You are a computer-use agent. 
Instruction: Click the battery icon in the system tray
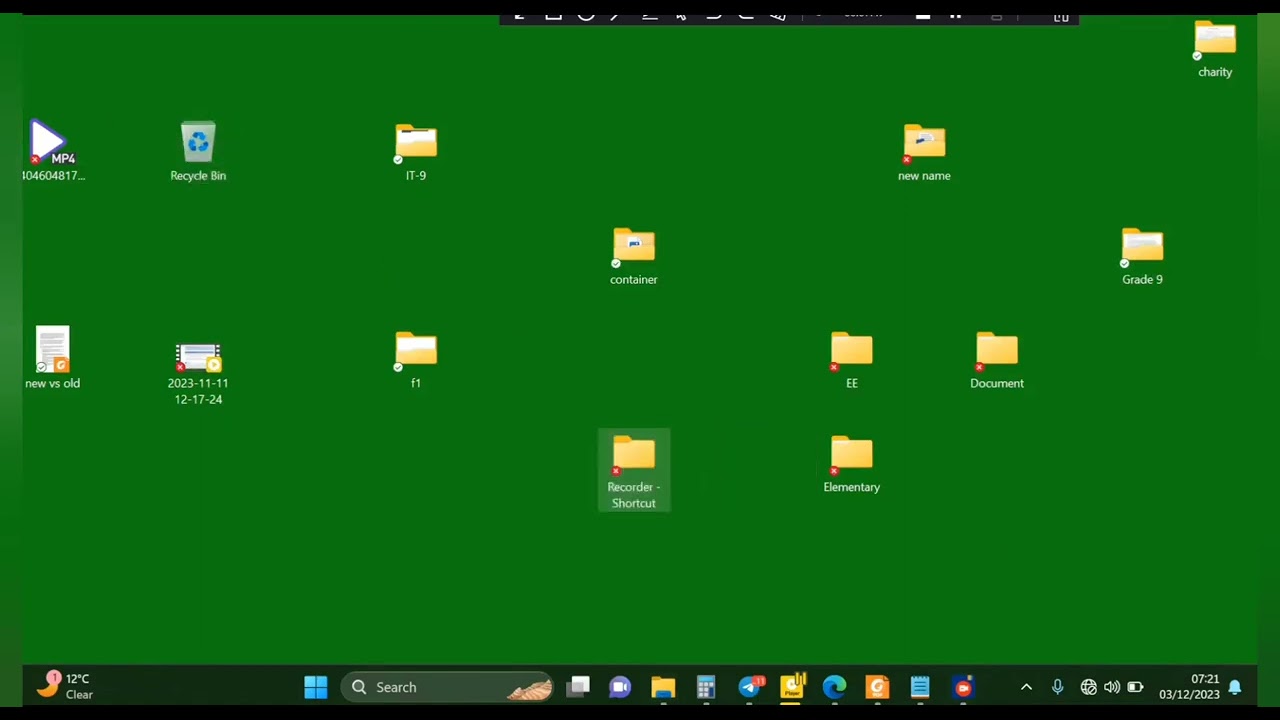click(1135, 687)
